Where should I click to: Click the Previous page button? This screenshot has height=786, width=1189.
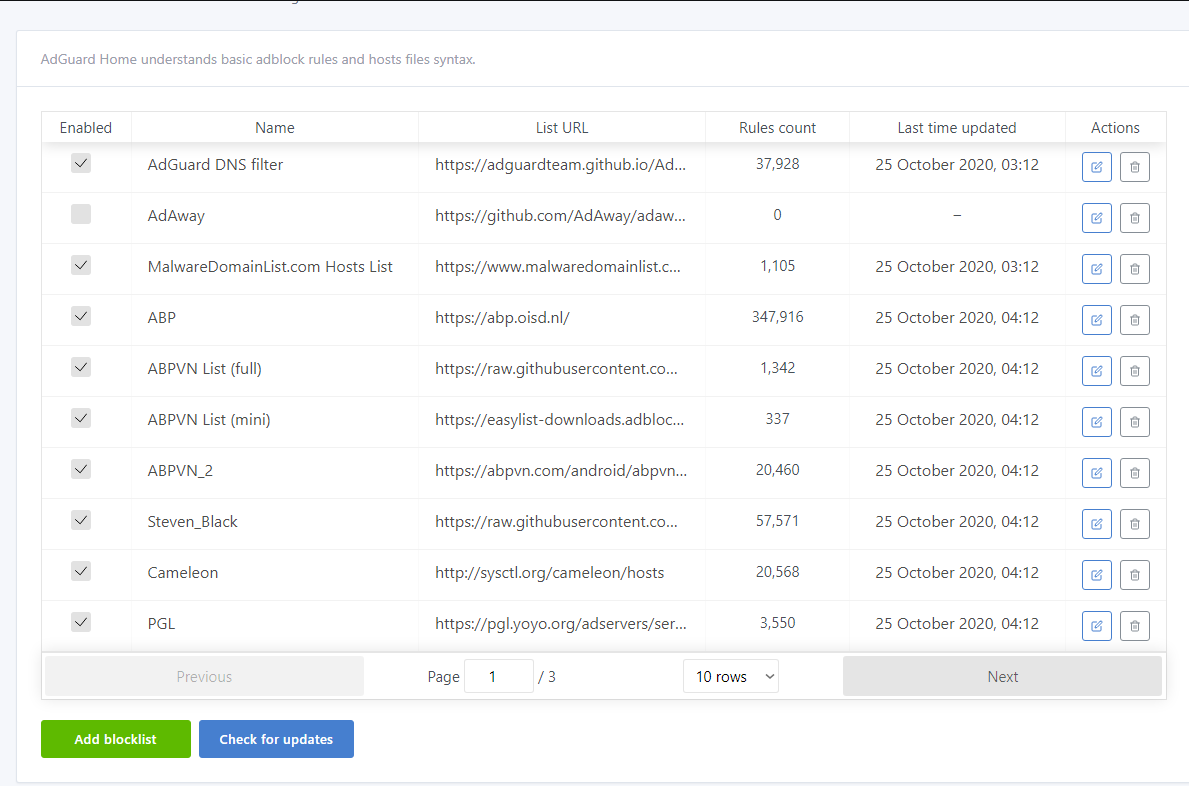tap(204, 676)
